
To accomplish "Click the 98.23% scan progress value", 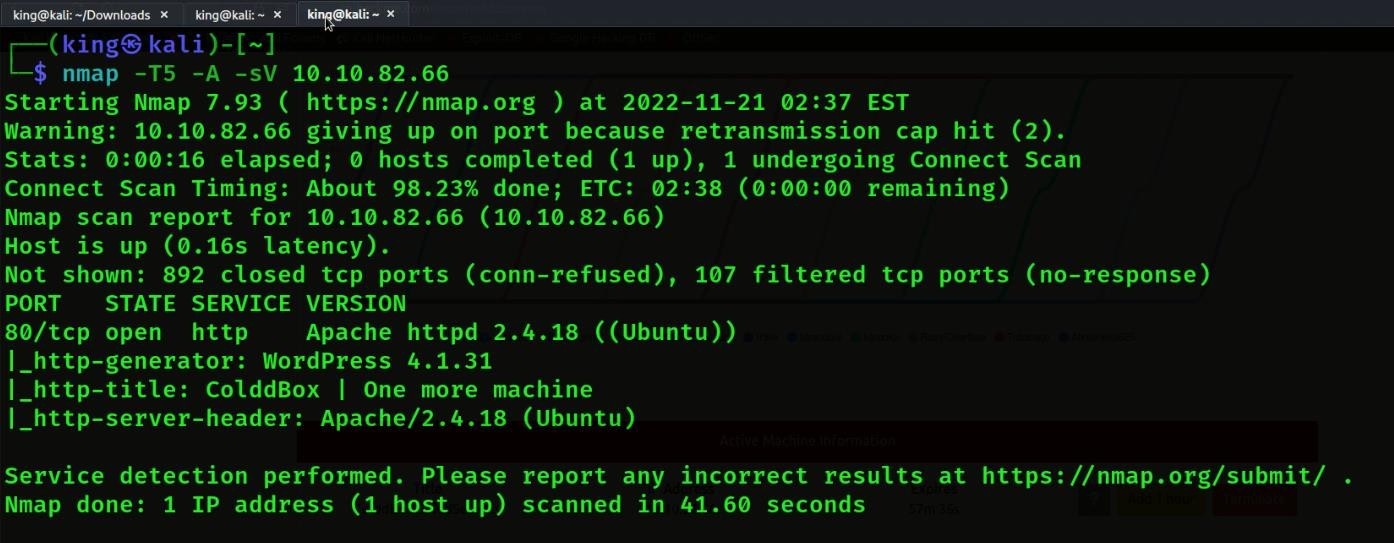I will click(456, 188).
